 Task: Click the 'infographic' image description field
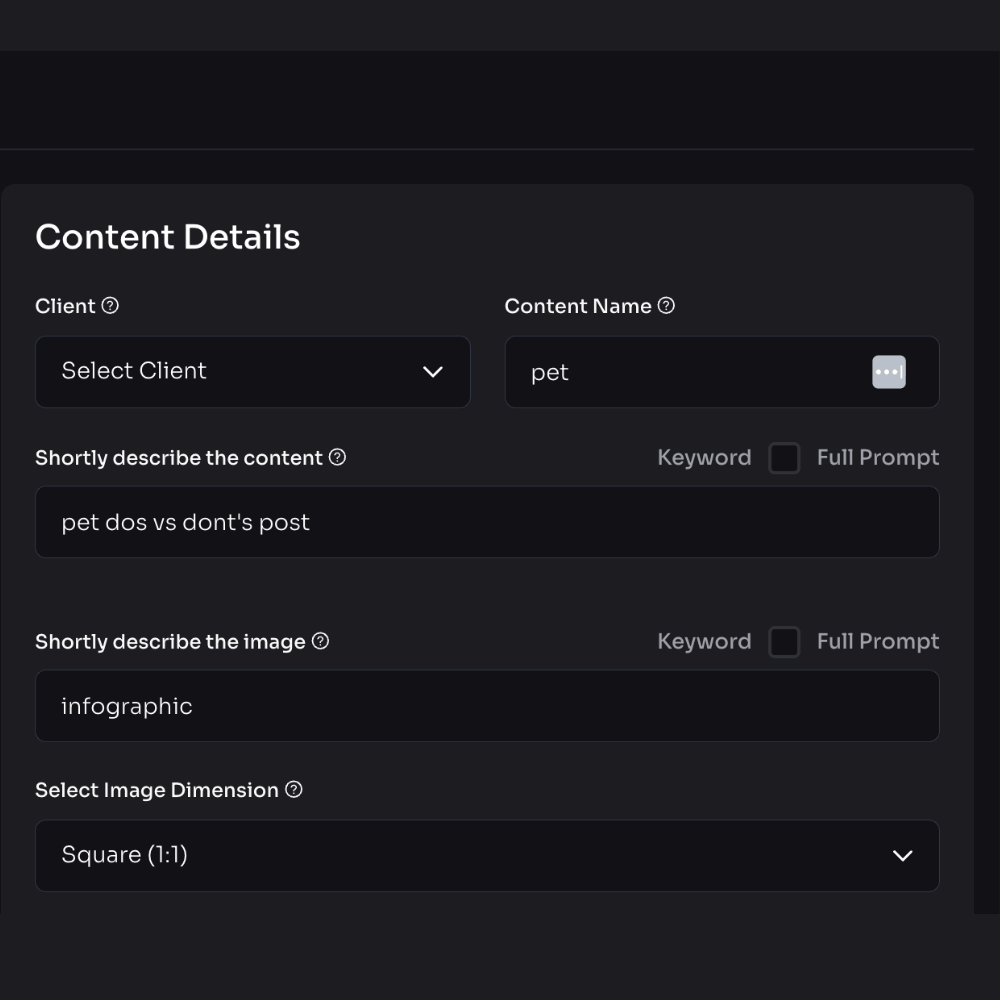[x=487, y=706]
